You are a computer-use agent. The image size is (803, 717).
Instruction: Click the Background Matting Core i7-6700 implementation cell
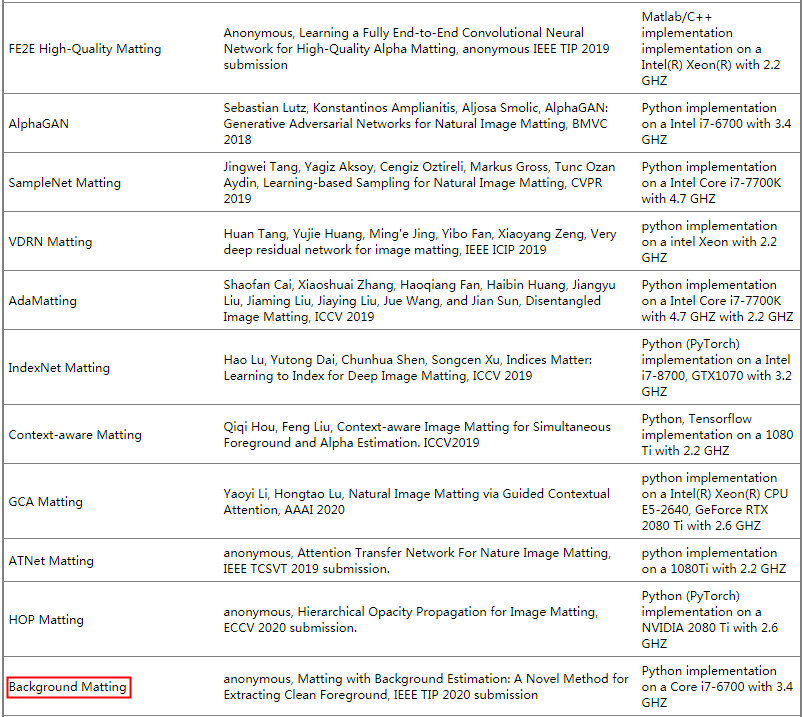[717, 686]
